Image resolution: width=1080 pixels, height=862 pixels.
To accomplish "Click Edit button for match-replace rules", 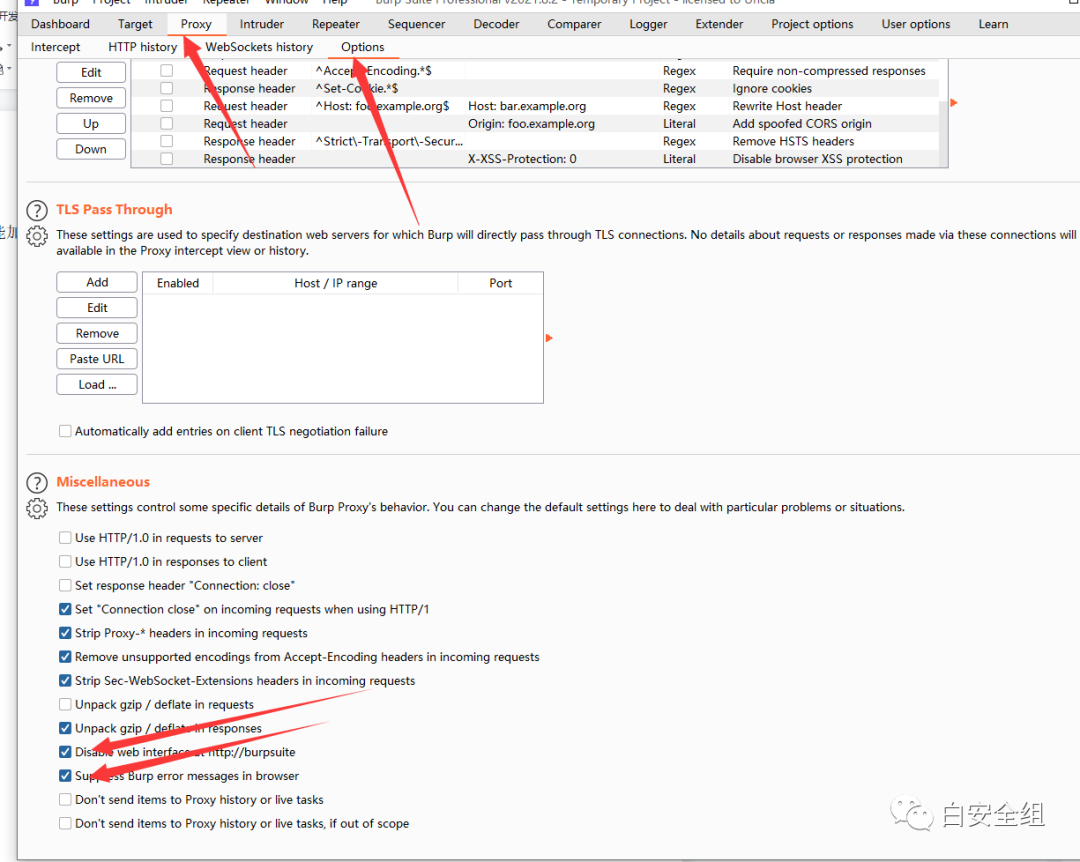I will click(91, 72).
